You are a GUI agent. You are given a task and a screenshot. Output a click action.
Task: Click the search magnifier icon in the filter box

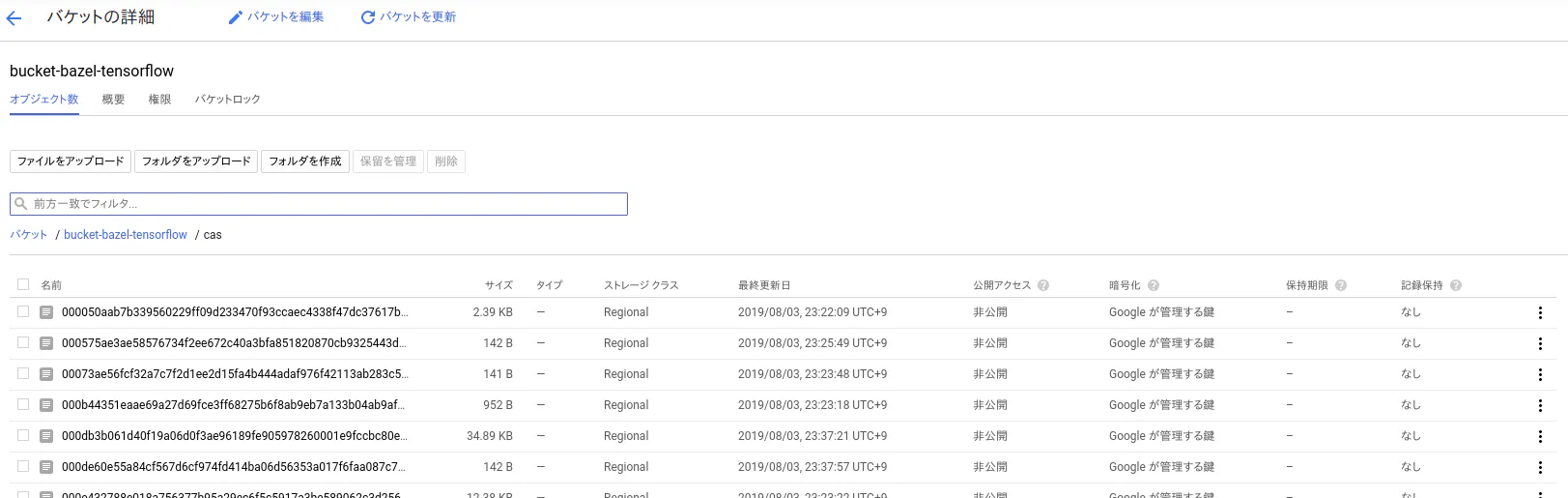21,204
